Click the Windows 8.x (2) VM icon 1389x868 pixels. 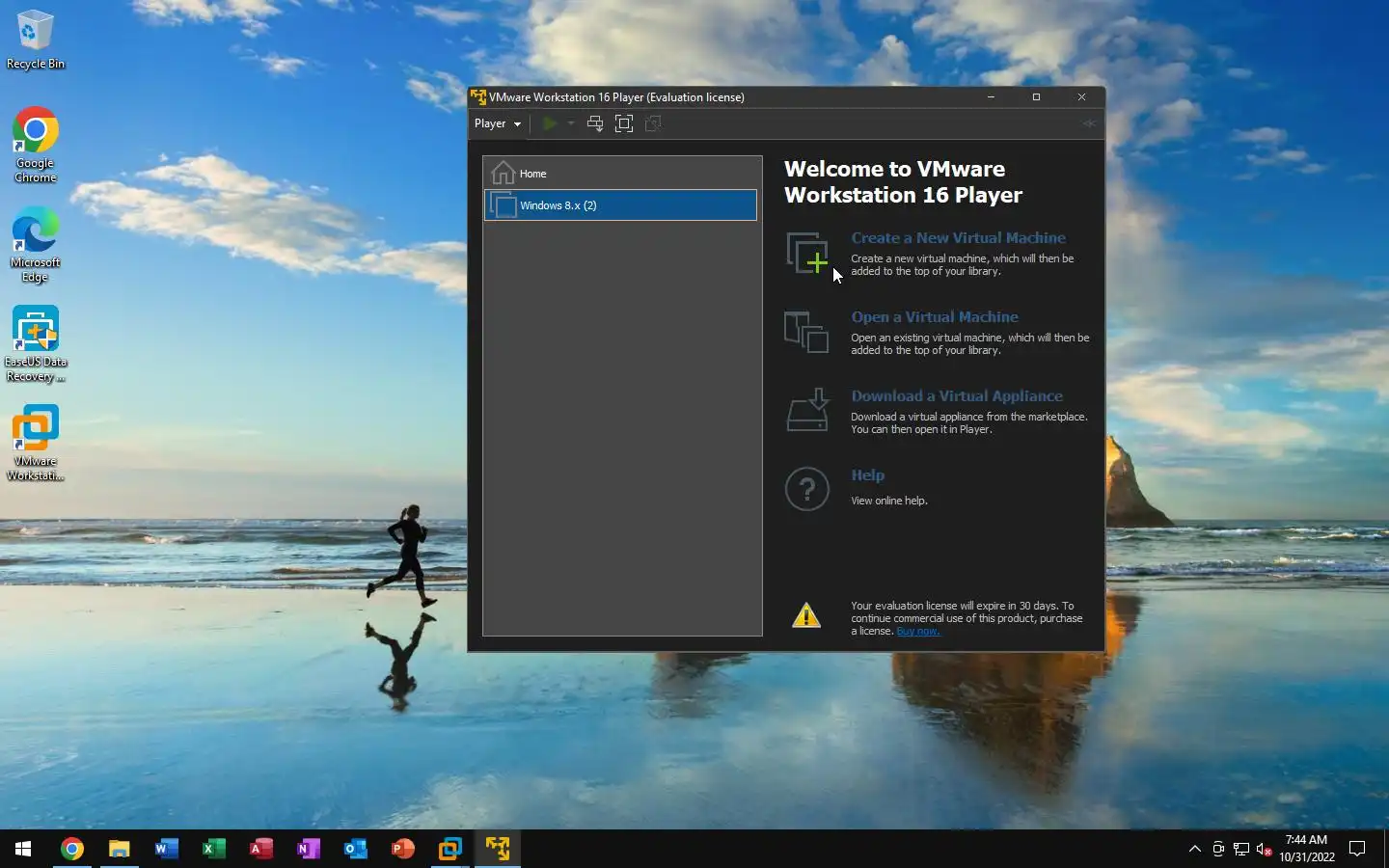[503, 204]
